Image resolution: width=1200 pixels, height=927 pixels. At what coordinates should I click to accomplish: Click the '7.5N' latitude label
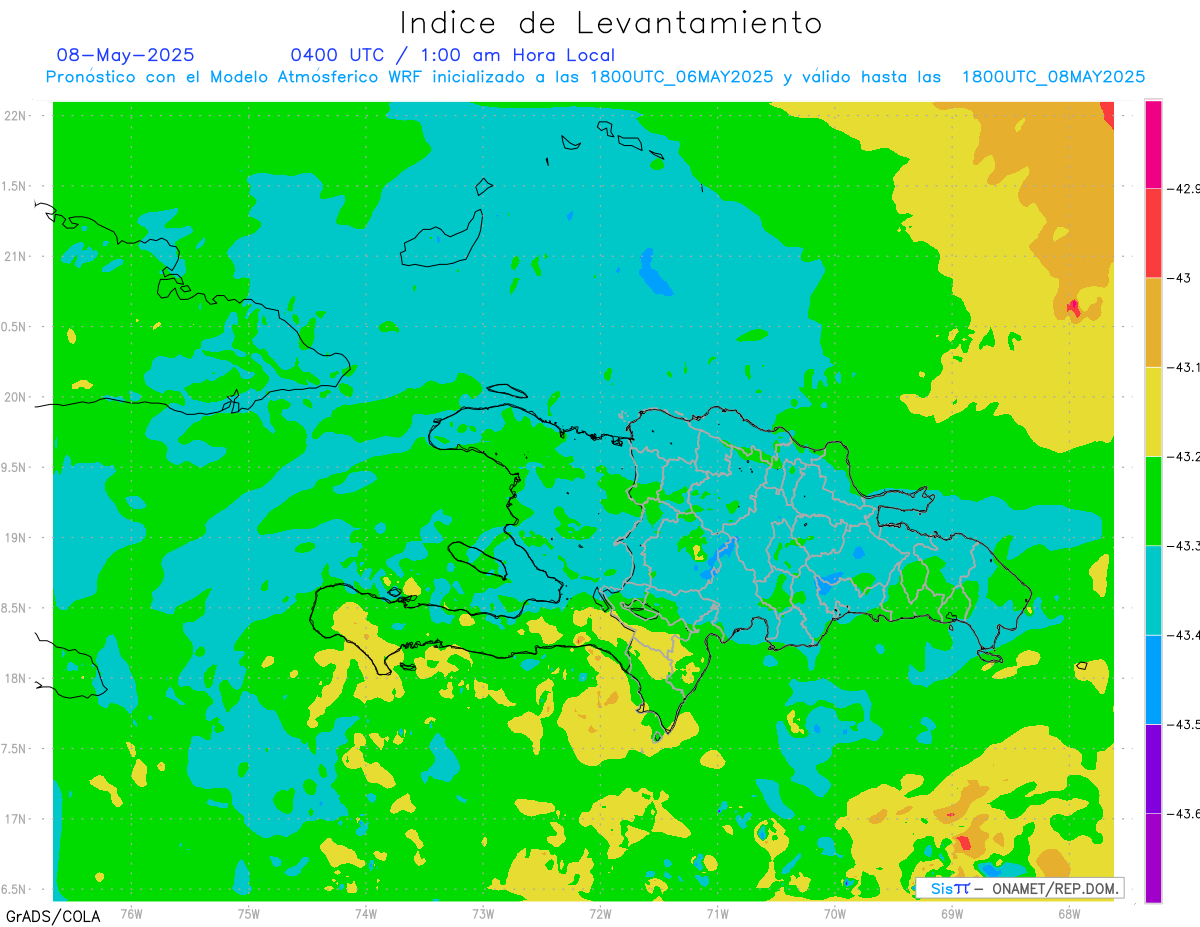(x=12, y=749)
